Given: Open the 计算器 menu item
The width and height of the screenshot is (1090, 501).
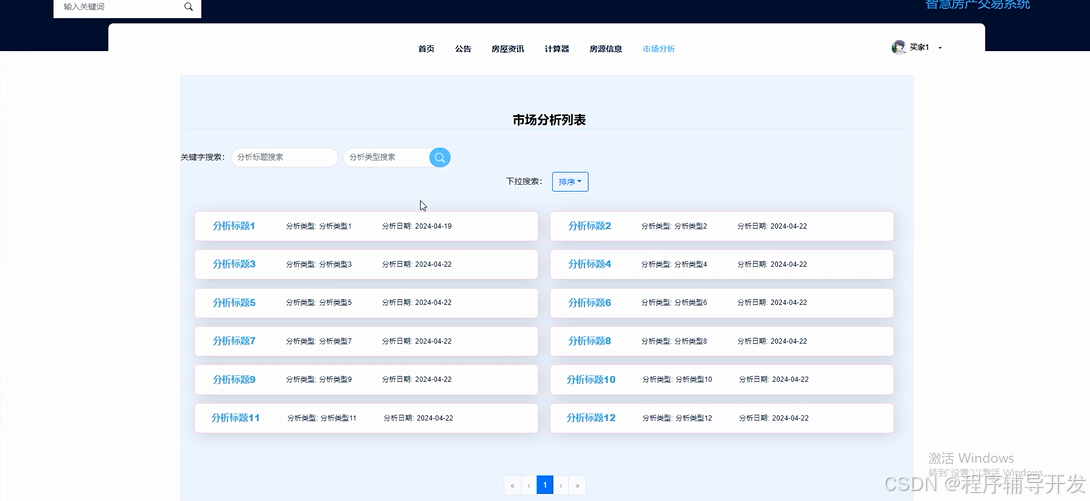Looking at the screenshot, I should pos(557,49).
